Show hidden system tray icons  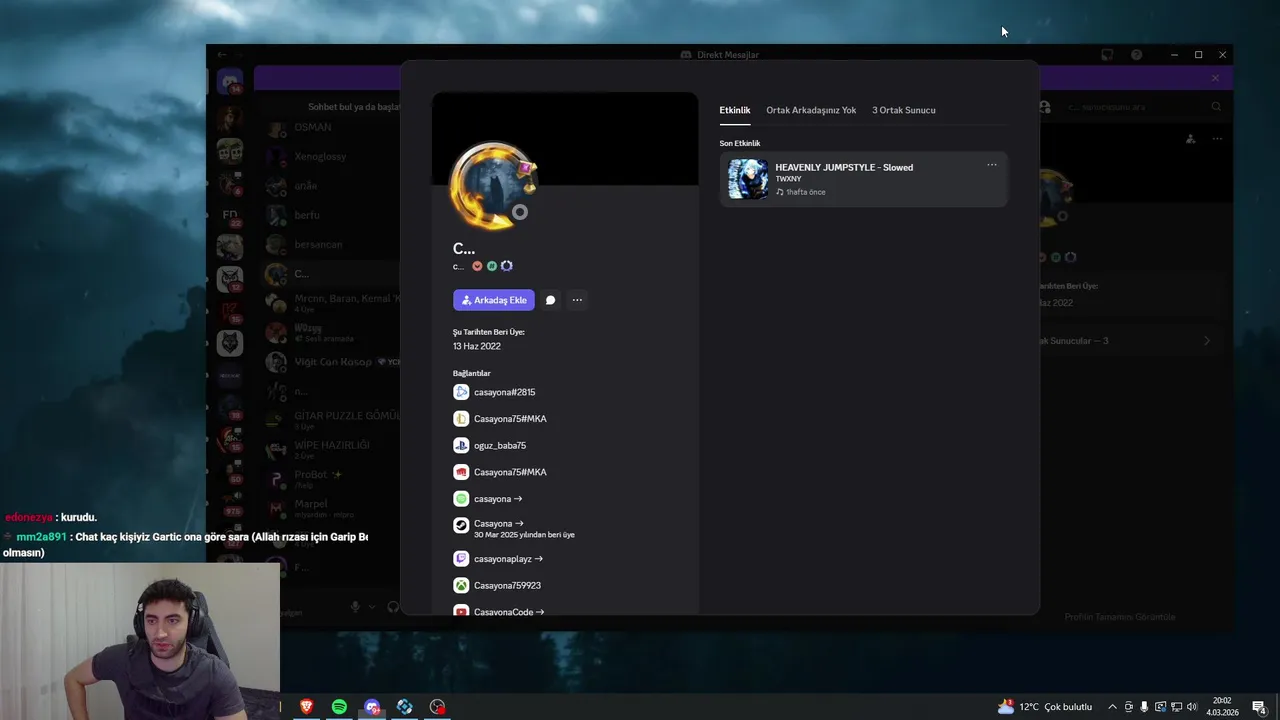tap(1112, 707)
